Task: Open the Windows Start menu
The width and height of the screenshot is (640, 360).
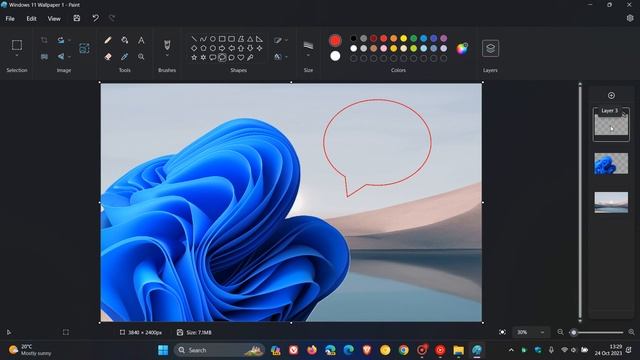Action: pos(163,350)
